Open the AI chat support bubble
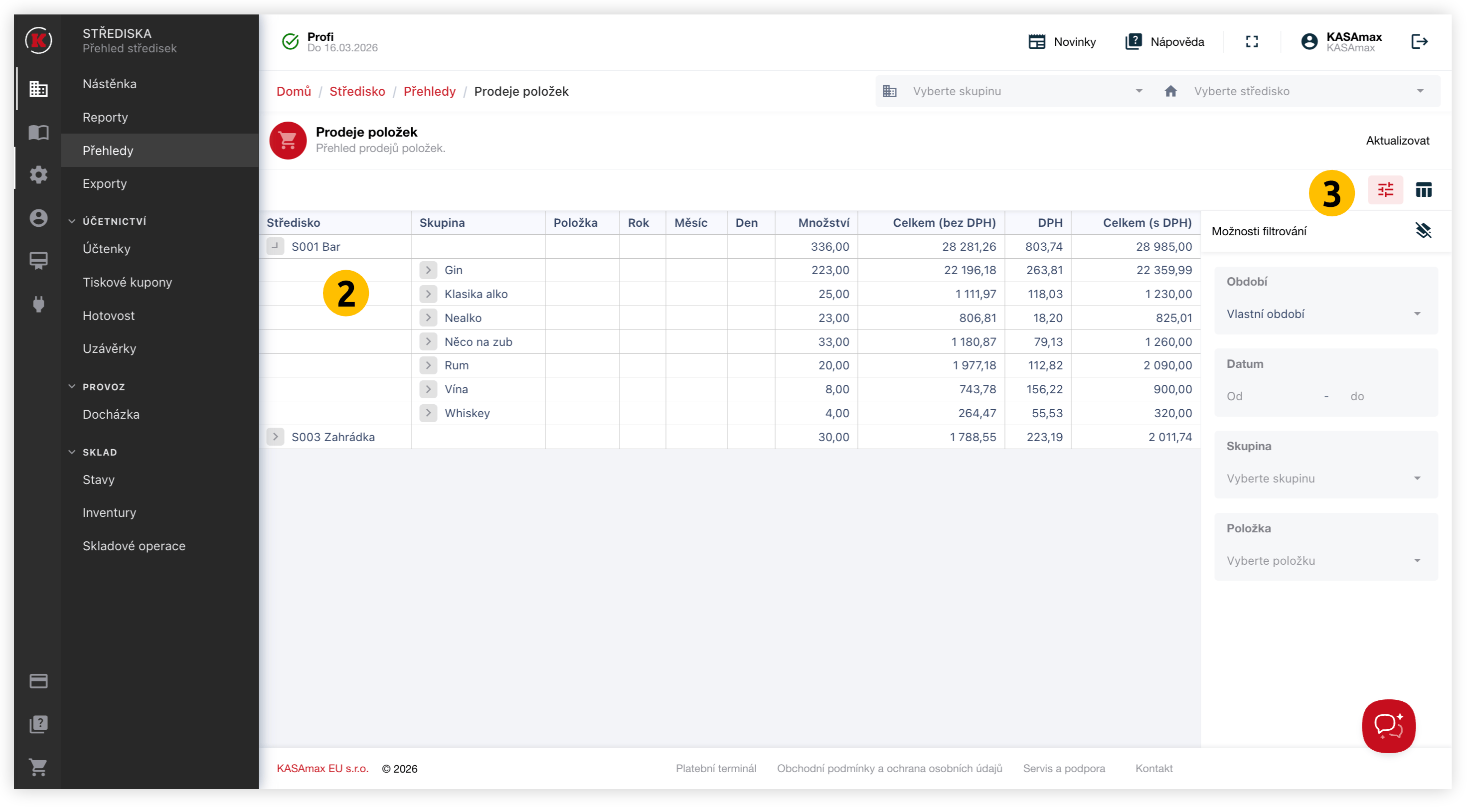Screen dimensions: 1468x812 point(1388,725)
